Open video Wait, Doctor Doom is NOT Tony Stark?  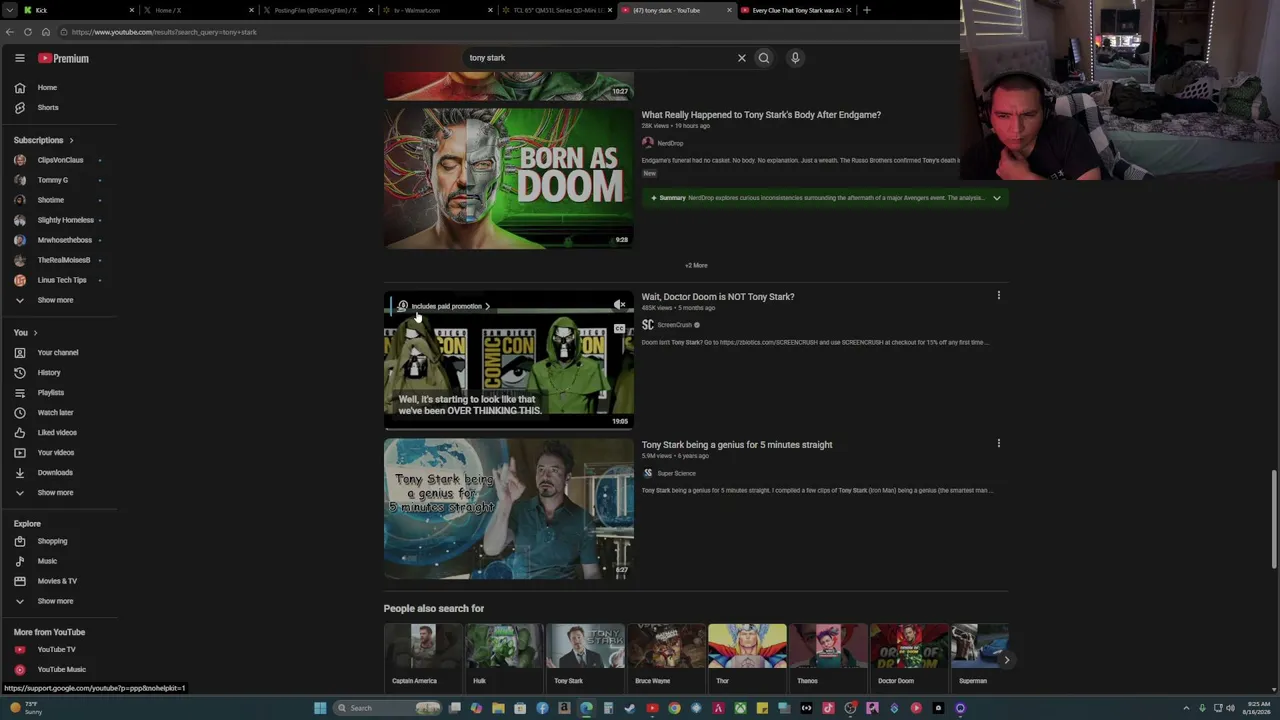click(718, 297)
